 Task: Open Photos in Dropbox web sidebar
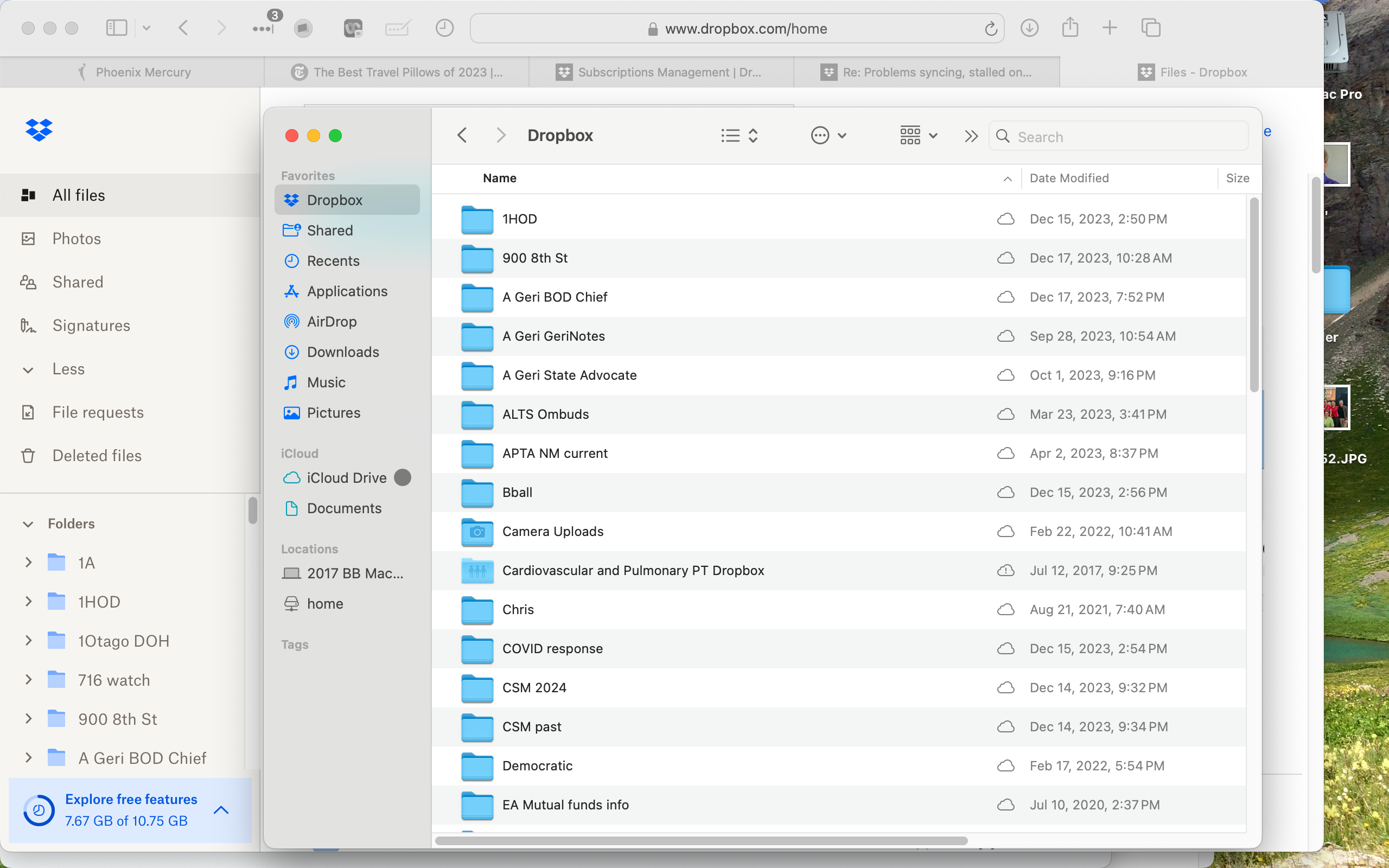(130, 239)
